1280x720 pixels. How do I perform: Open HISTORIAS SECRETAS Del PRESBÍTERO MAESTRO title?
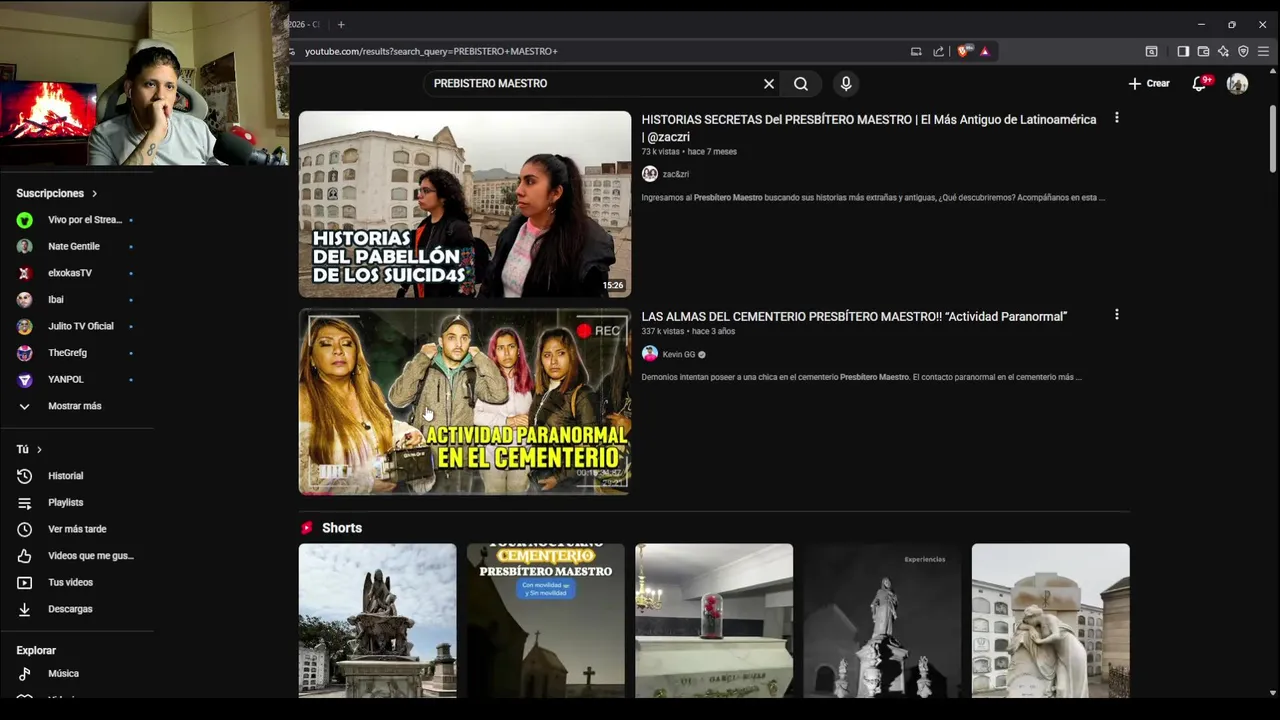[x=869, y=128]
